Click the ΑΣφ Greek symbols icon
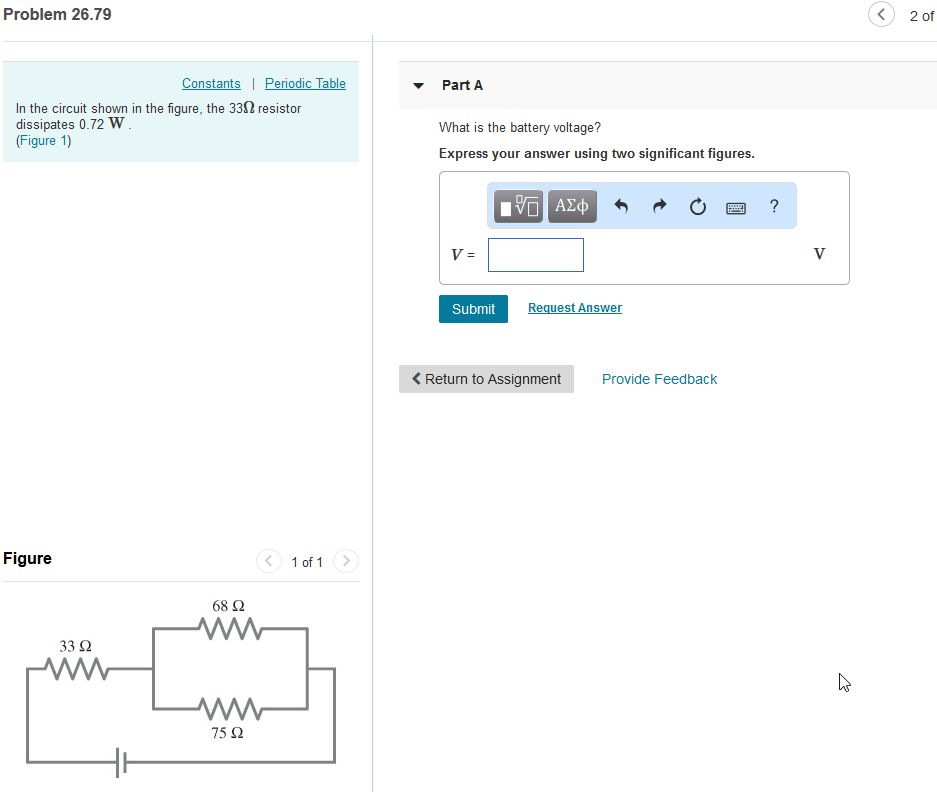Viewport: 937px width, 792px height. pos(572,206)
